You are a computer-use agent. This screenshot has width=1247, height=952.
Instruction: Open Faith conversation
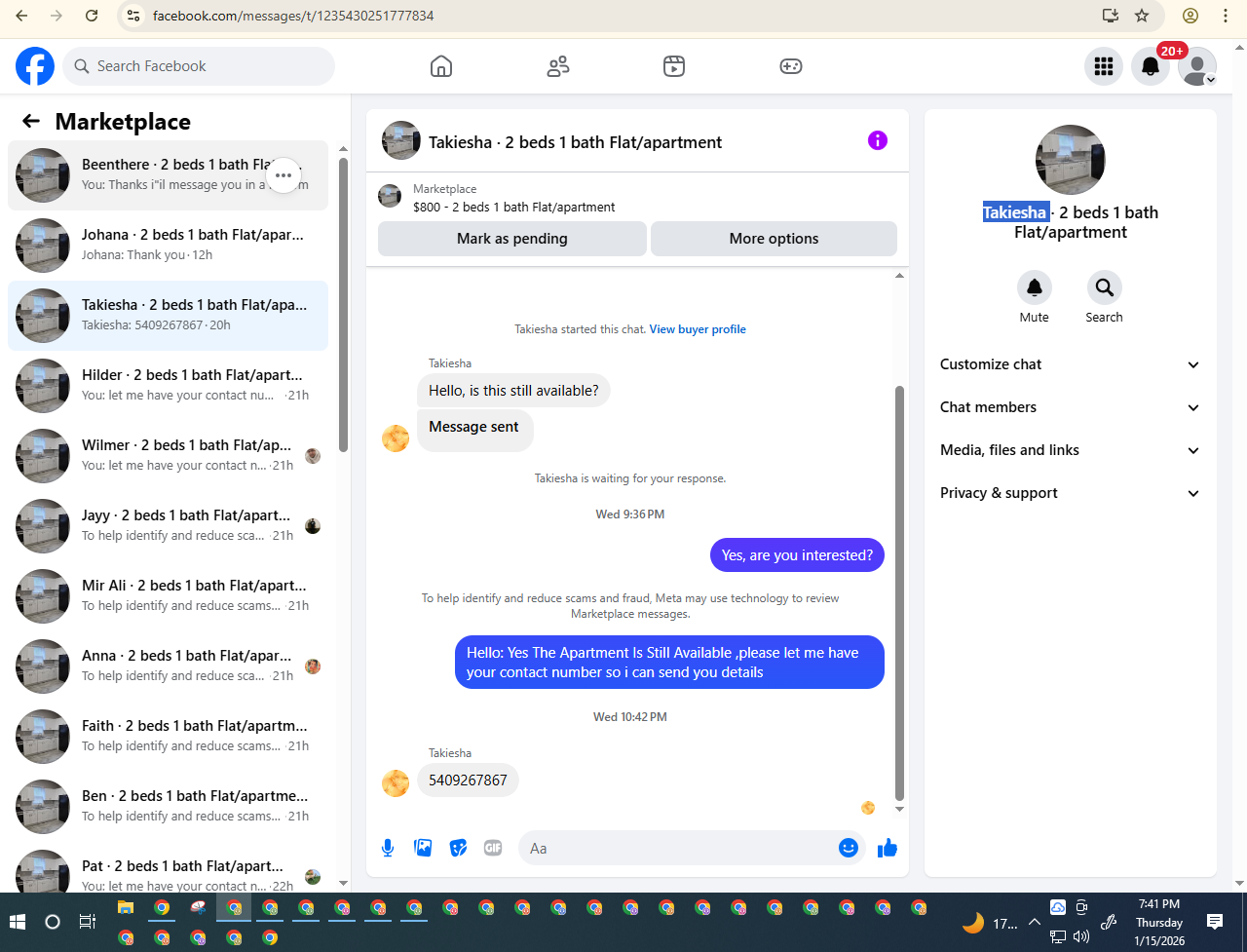pos(168,737)
